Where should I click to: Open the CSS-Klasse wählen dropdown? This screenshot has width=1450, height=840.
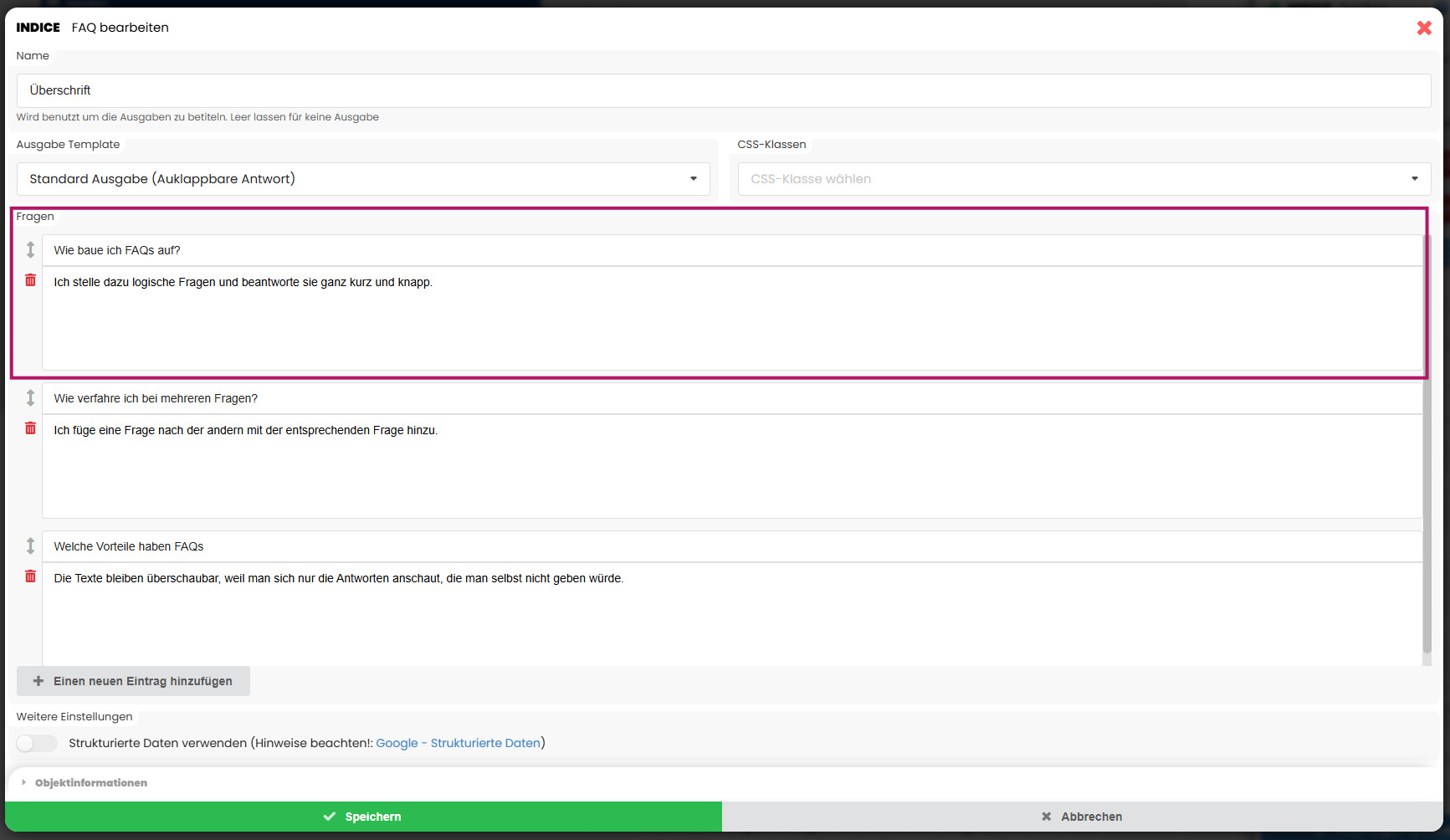pyautogui.click(x=1084, y=179)
